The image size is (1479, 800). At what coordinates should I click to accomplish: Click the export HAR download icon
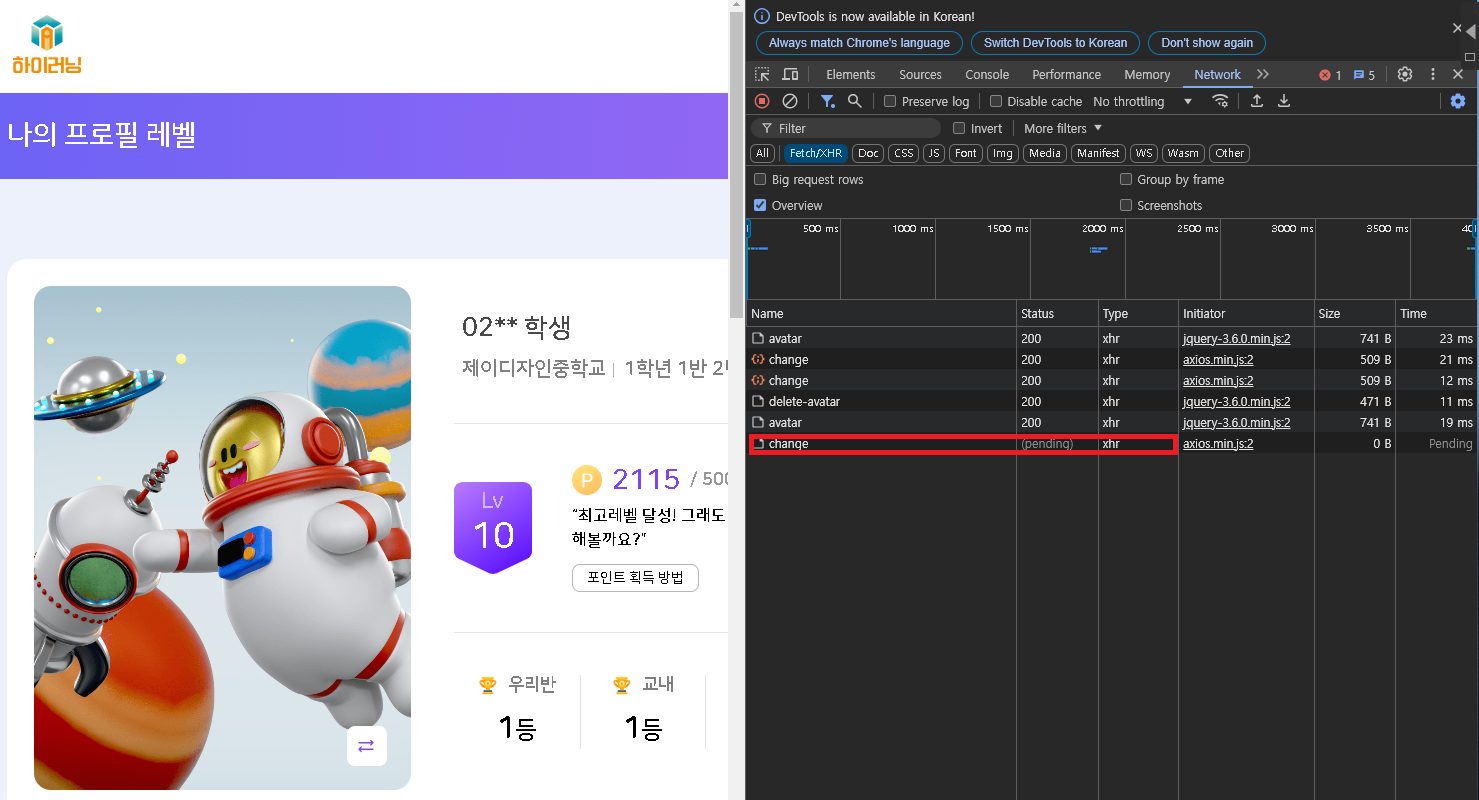pos(1284,101)
